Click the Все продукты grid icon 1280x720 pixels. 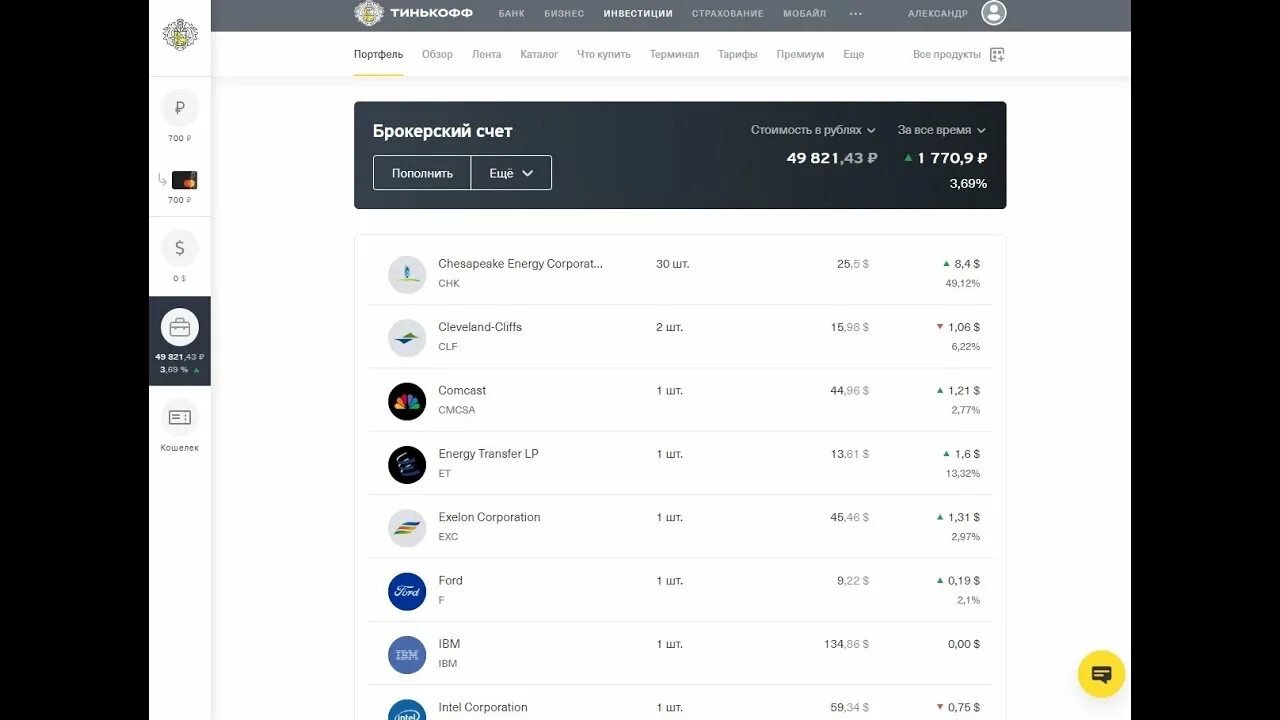997,55
